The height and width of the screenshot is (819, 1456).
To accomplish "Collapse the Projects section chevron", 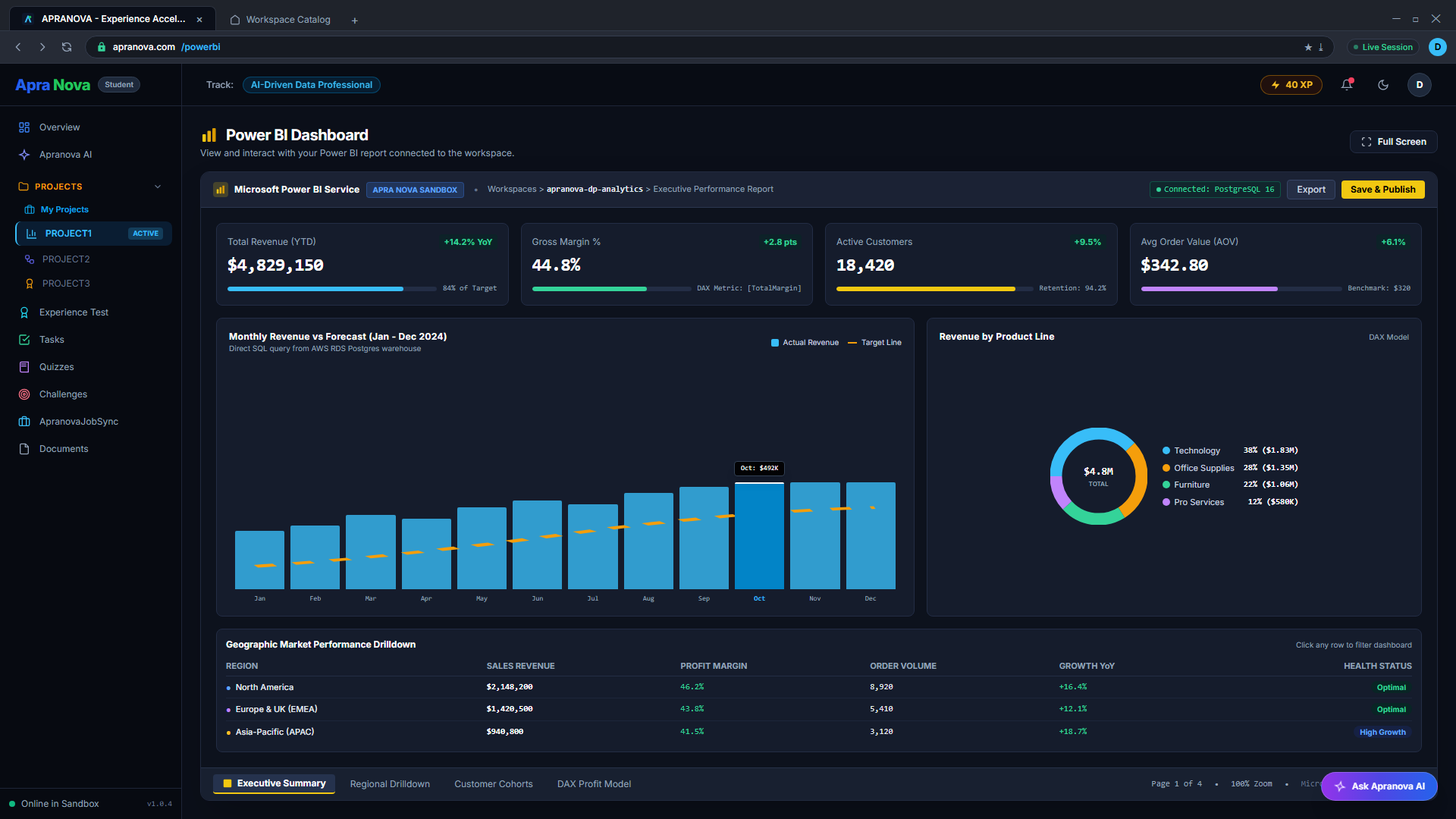I will (x=158, y=187).
